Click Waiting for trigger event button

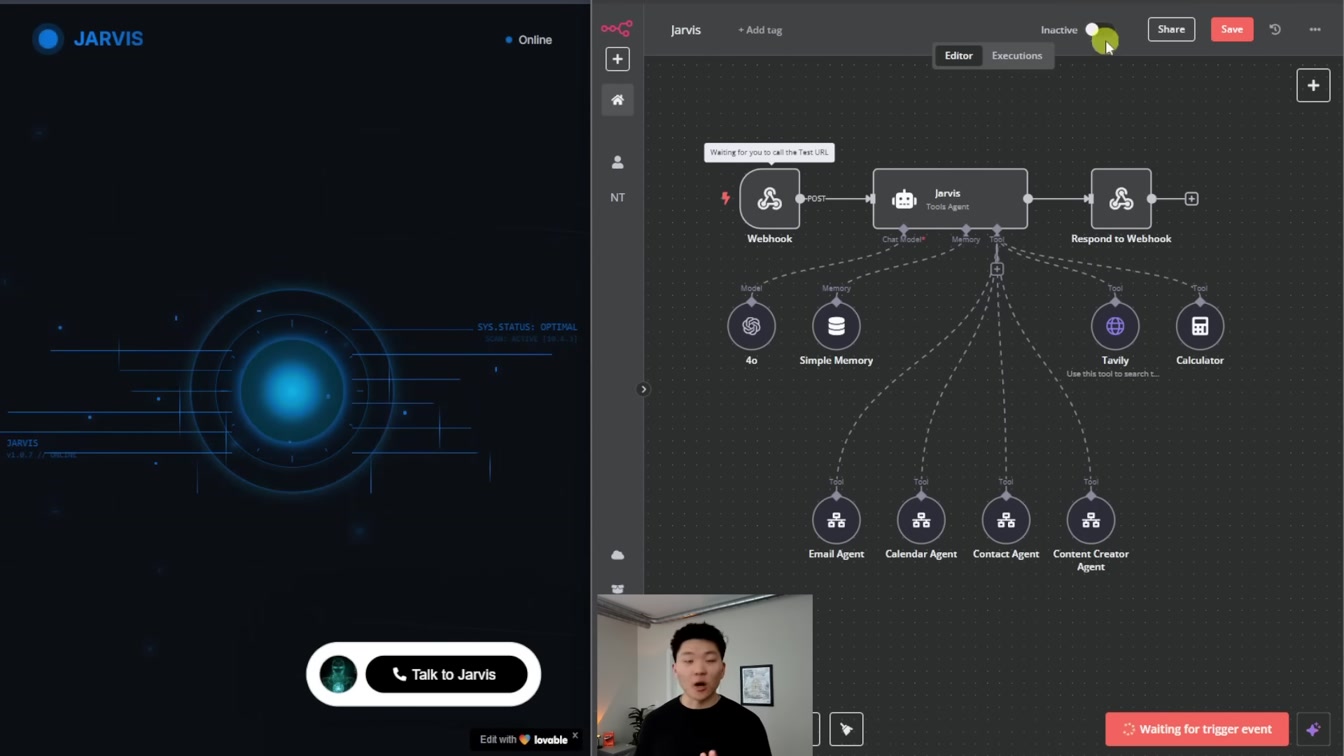tap(1197, 729)
